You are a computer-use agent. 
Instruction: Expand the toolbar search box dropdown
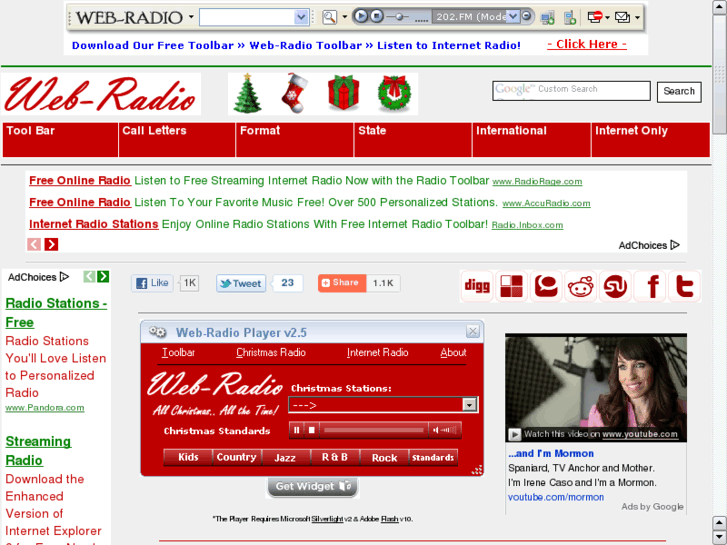(x=301, y=18)
